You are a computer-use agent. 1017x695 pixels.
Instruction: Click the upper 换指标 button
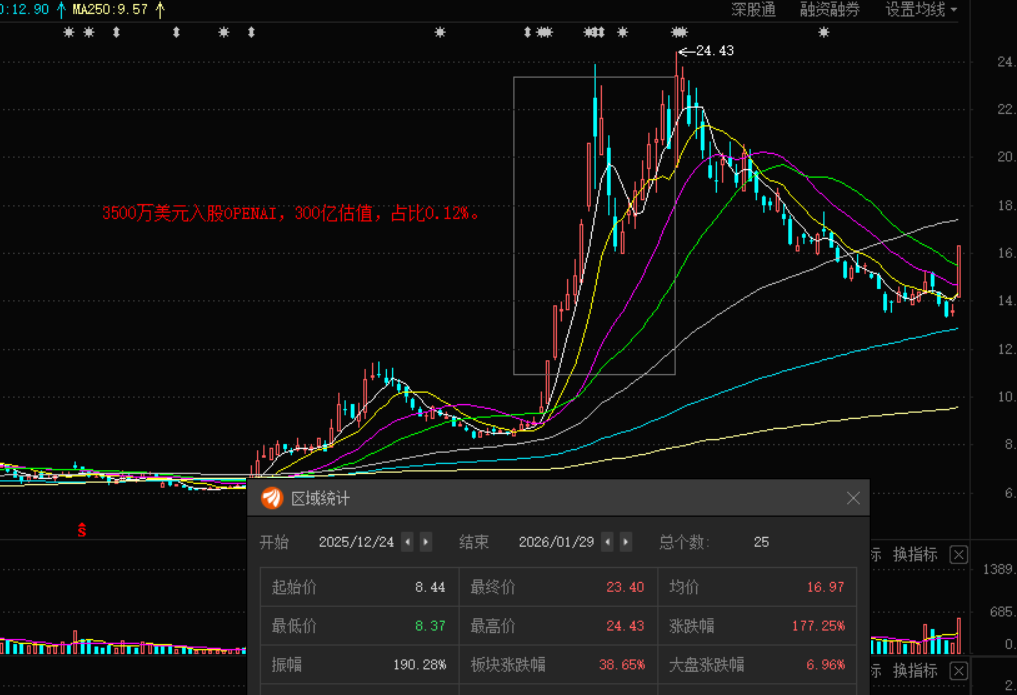917,555
